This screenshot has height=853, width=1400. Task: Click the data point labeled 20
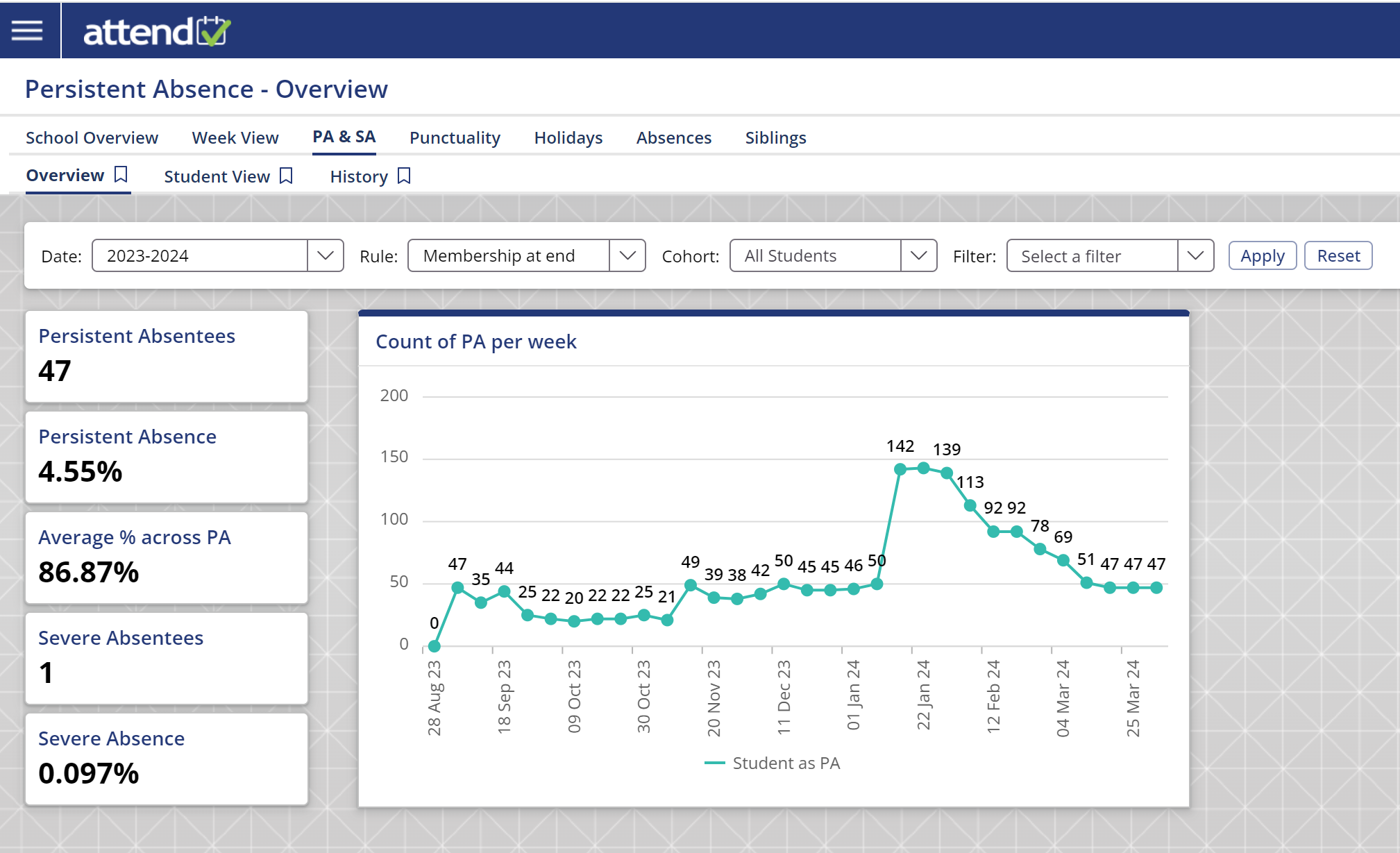pyautogui.click(x=574, y=621)
